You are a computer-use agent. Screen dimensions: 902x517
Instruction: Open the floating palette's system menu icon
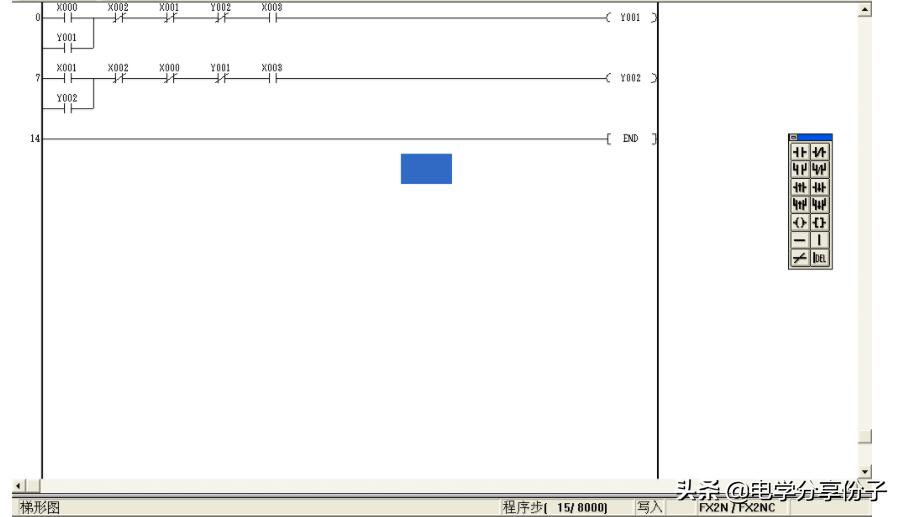(793, 137)
